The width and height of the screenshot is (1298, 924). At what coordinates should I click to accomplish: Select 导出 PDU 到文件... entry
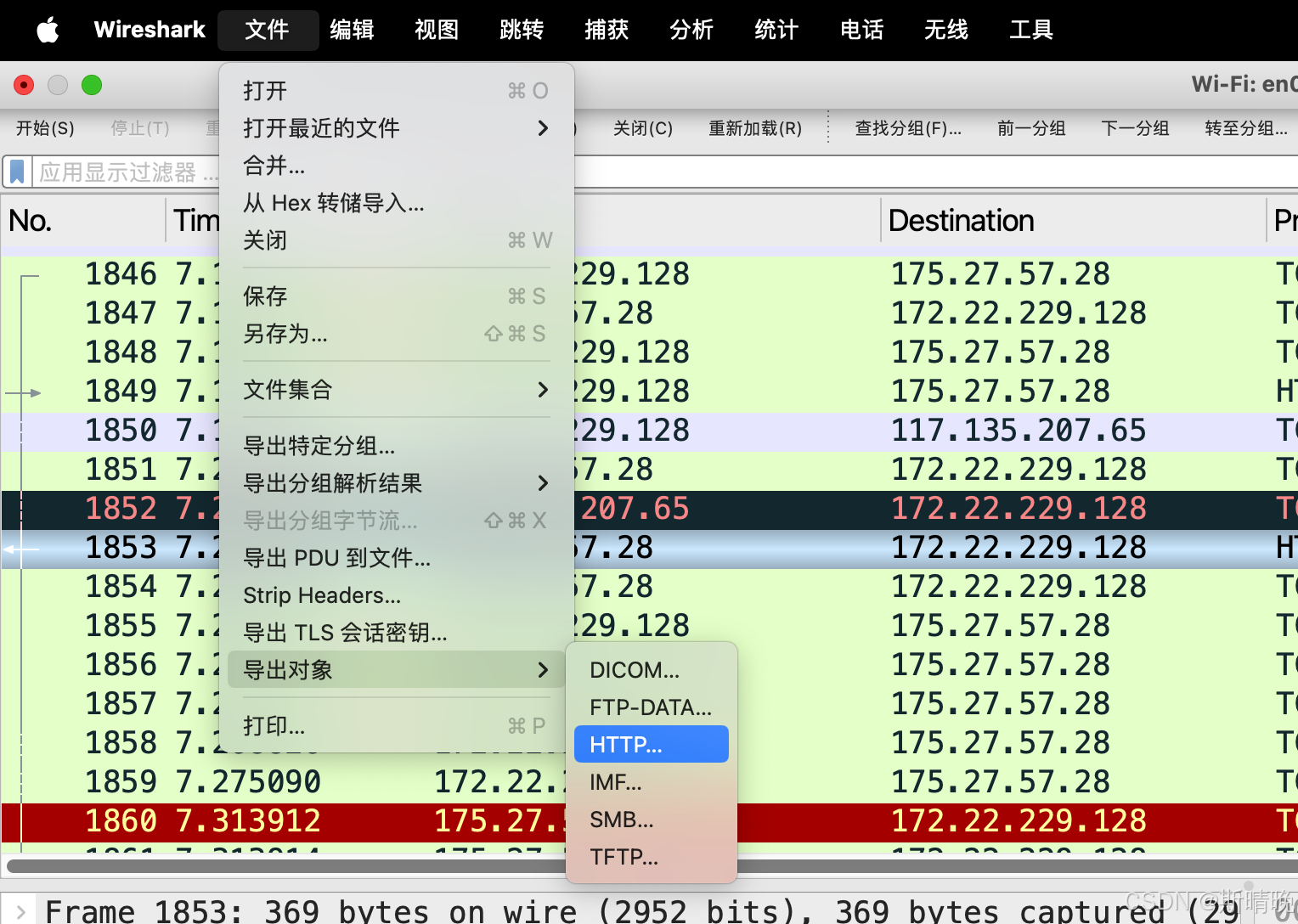tap(397, 558)
